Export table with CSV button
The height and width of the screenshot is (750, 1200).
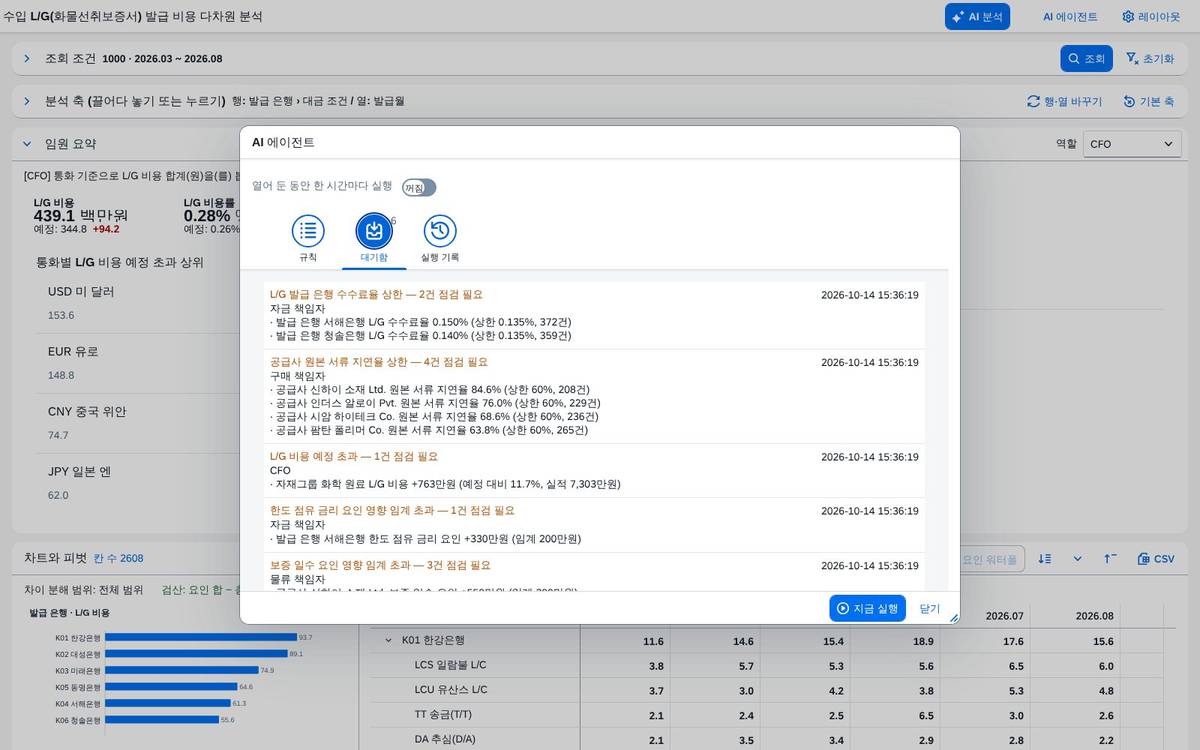coord(1156,558)
